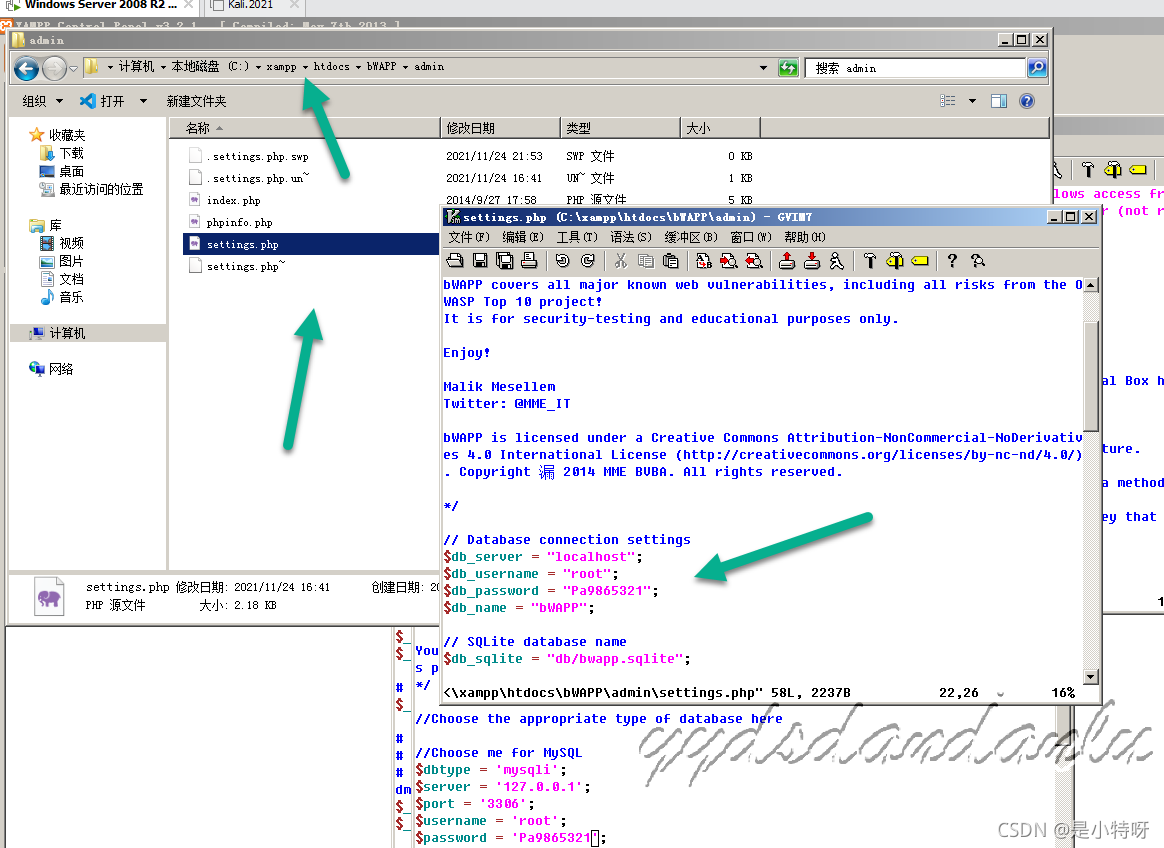Open the 工具(T) menu in GVim

tap(577, 237)
